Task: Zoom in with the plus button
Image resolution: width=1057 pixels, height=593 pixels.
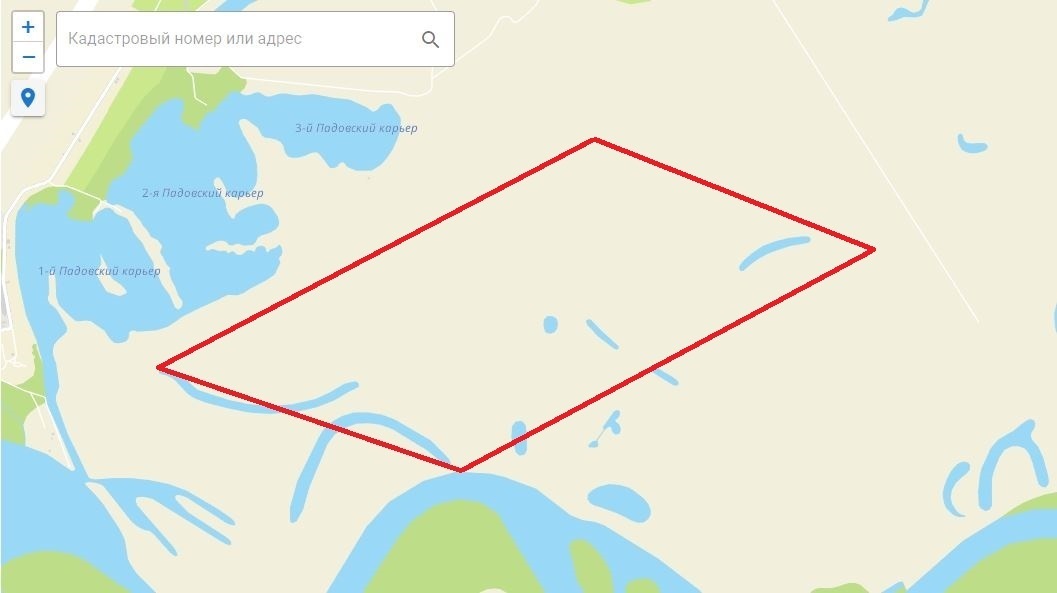Action: pos(28,27)
